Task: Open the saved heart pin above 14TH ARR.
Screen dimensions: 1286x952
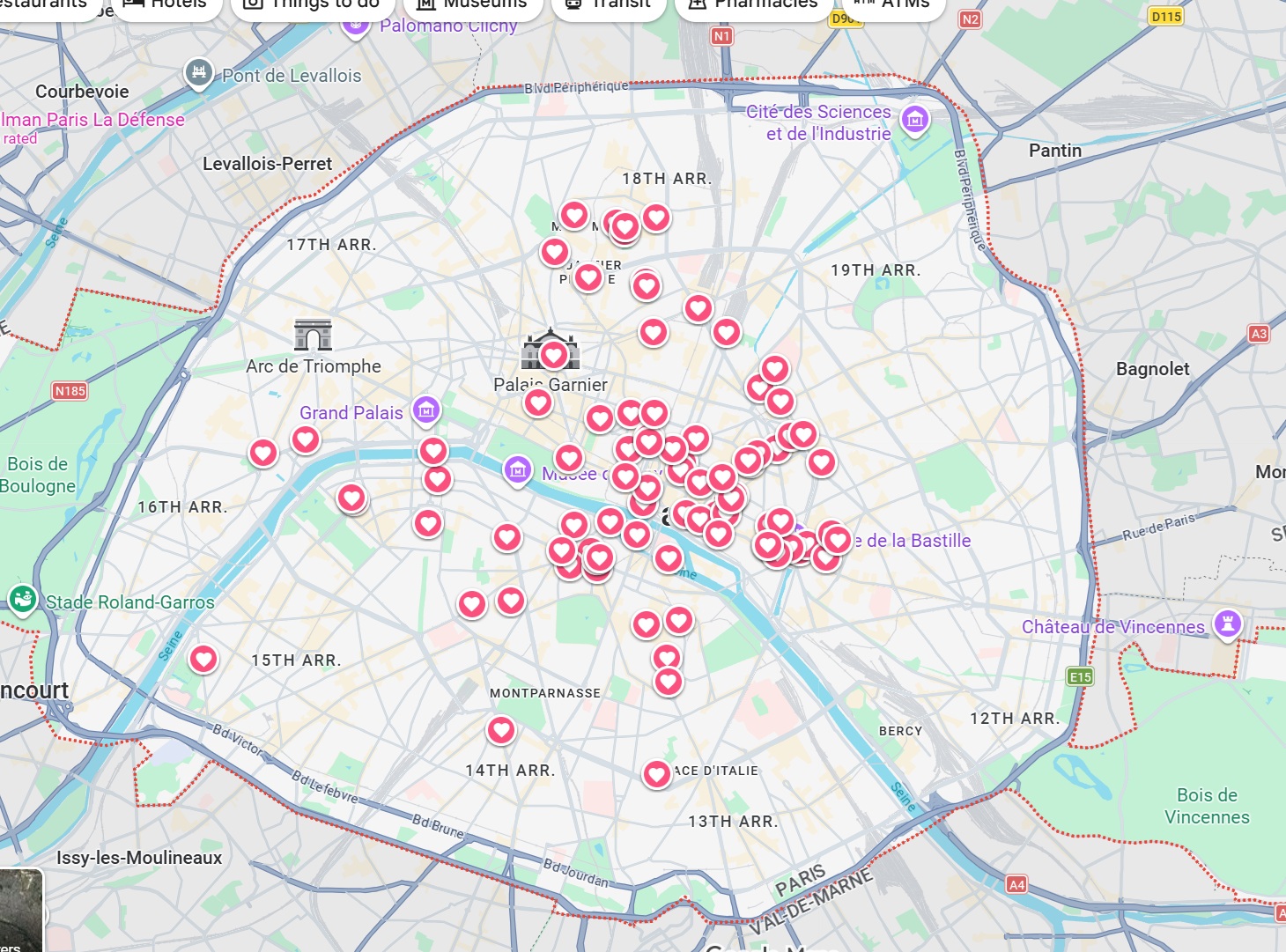Action: click(501, 729)
